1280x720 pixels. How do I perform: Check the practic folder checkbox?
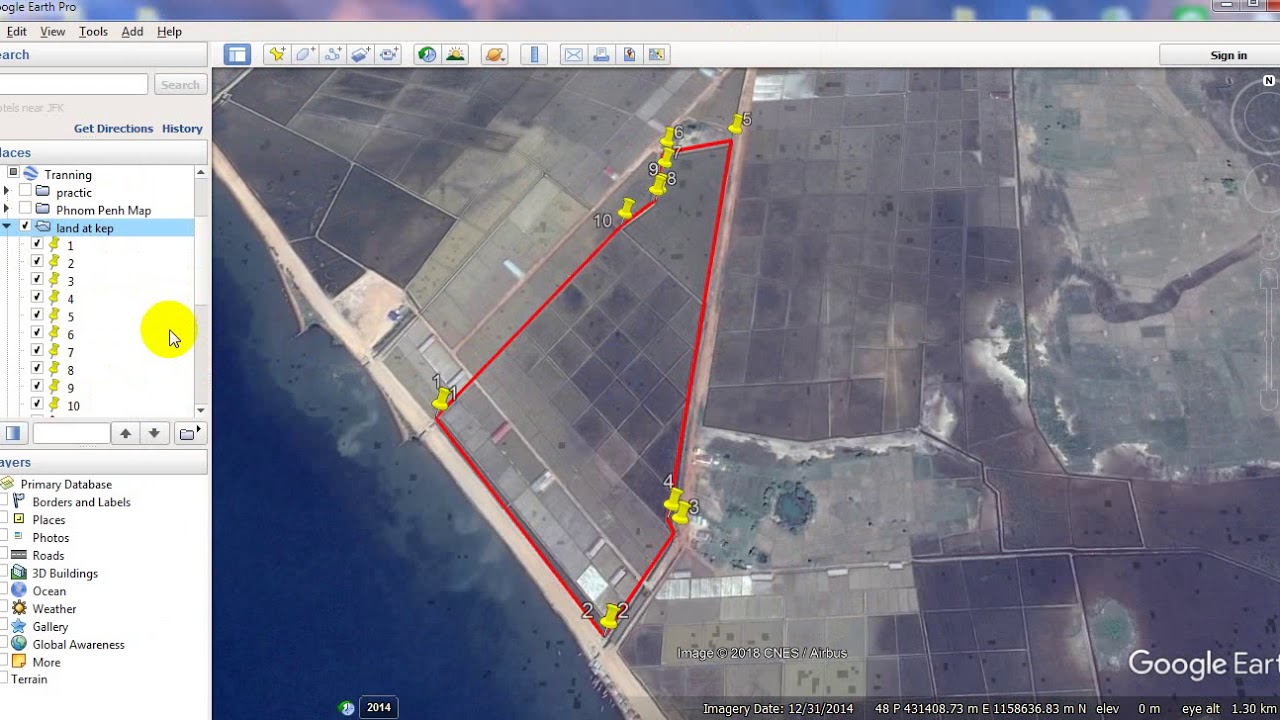(x=26, y=191)
